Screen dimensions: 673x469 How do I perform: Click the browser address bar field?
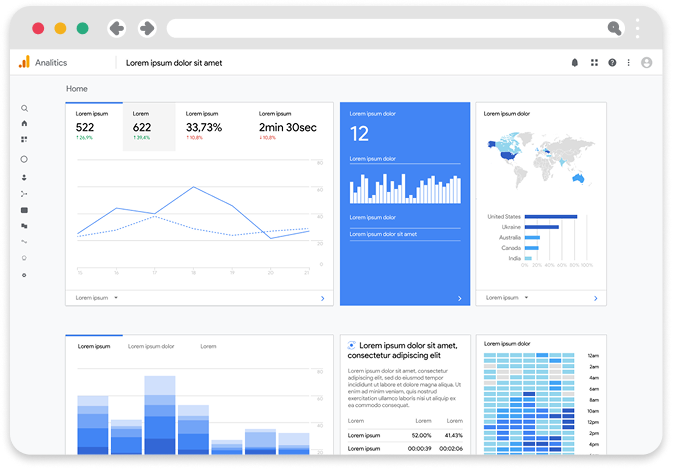coord(395,28)
